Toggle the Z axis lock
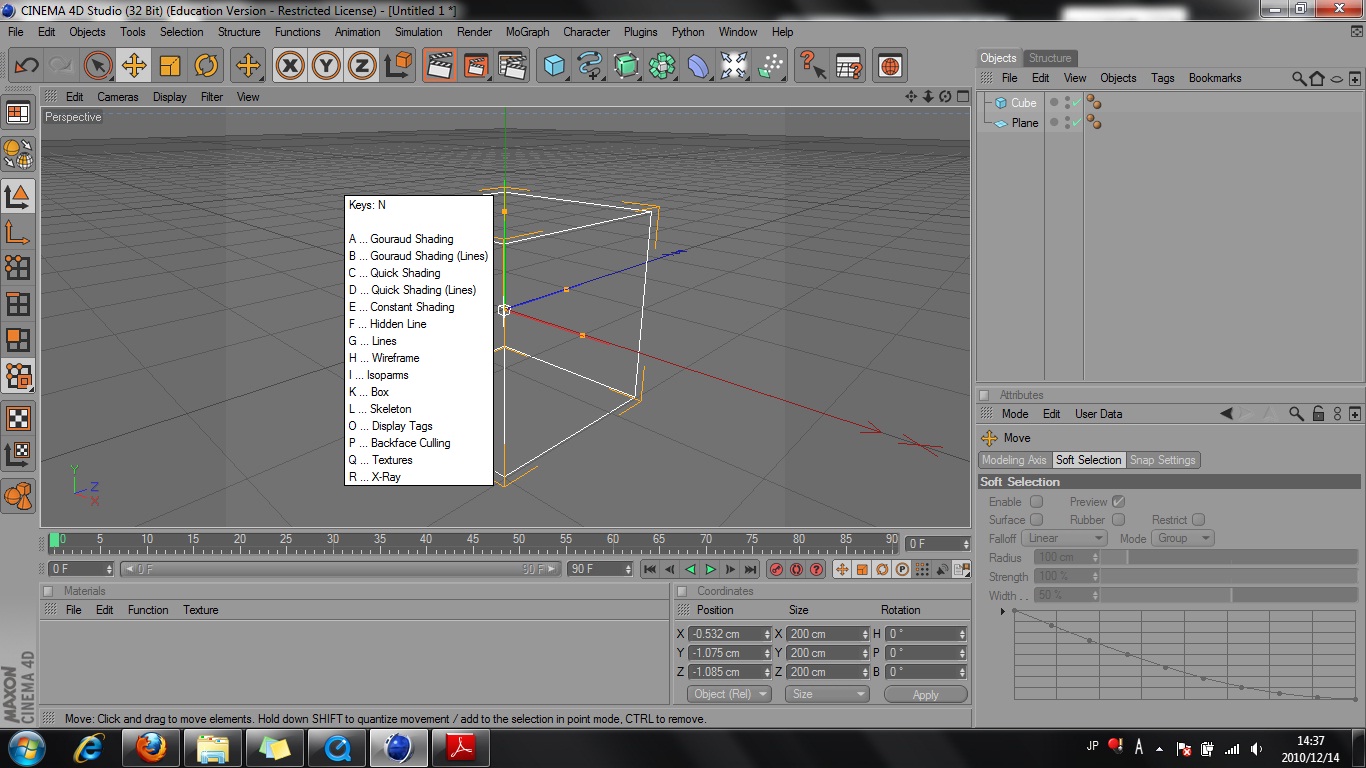1366x768 pixels. [x=362, y=66]
